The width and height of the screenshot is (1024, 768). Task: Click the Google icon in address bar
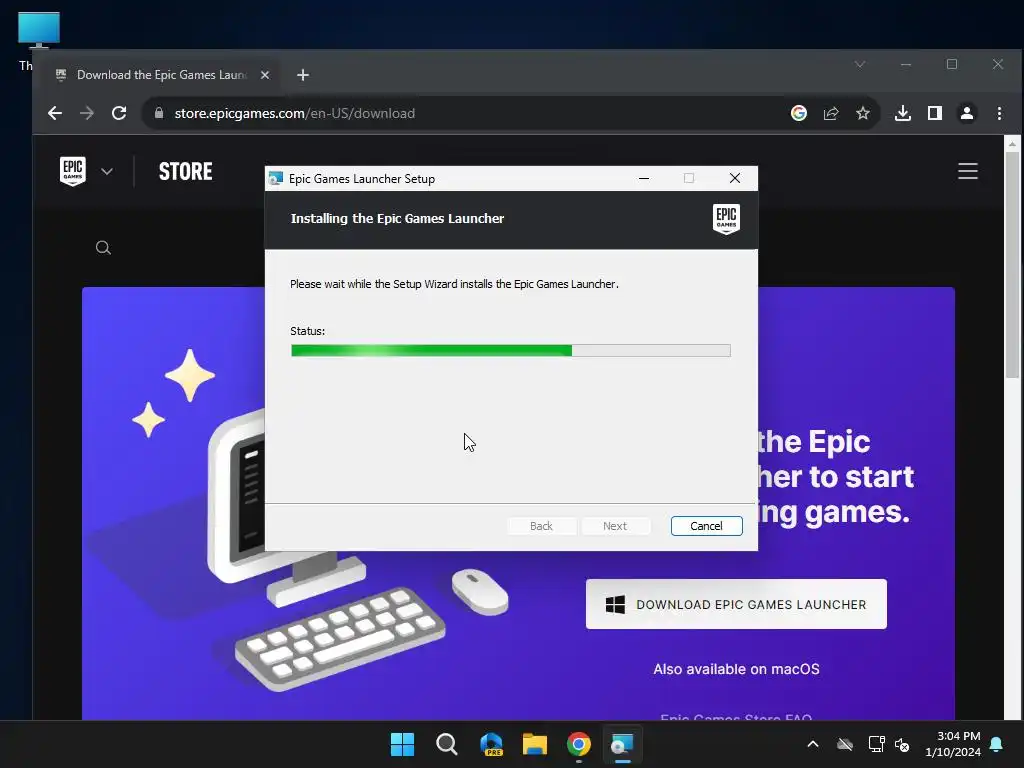click(799, 113)
